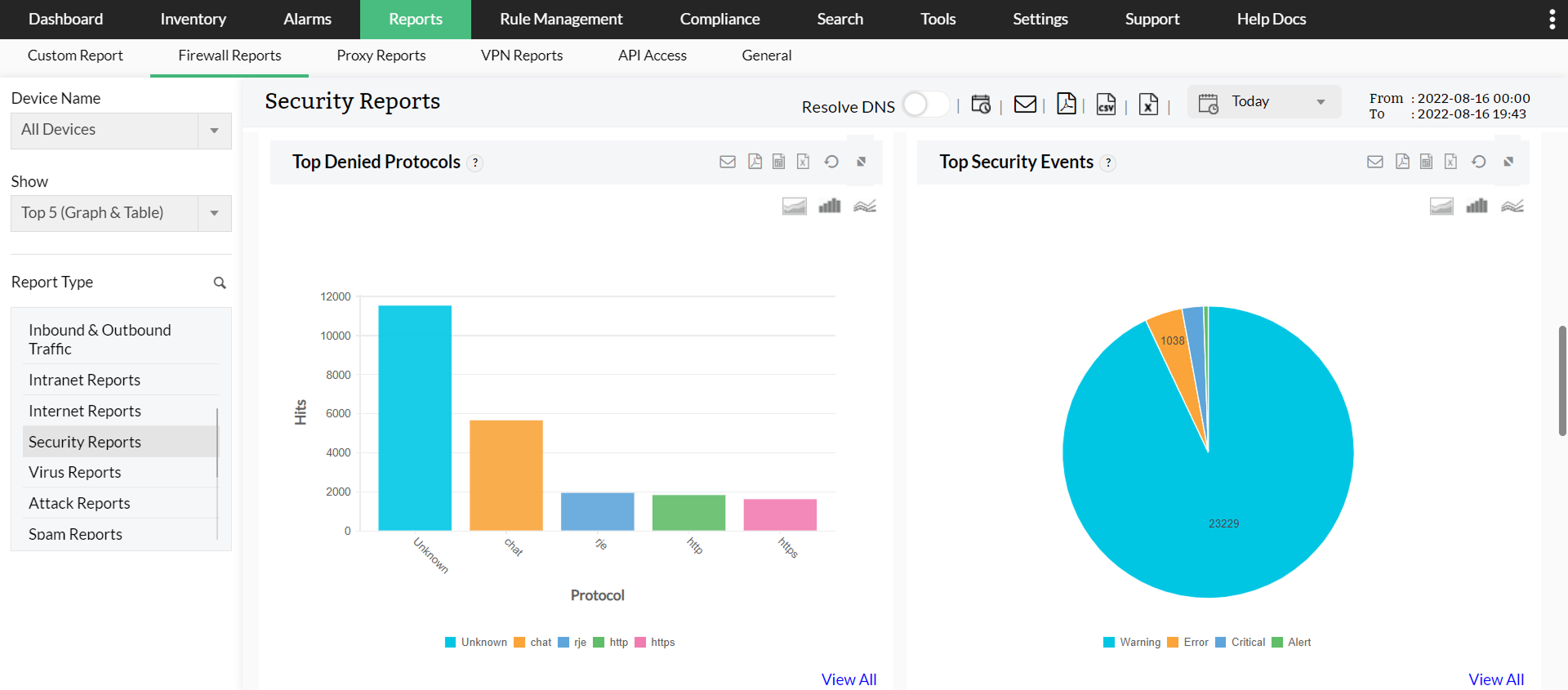Toggle the Warning series in pie chart legend
1568x690 pixels.
[1132, 643]
